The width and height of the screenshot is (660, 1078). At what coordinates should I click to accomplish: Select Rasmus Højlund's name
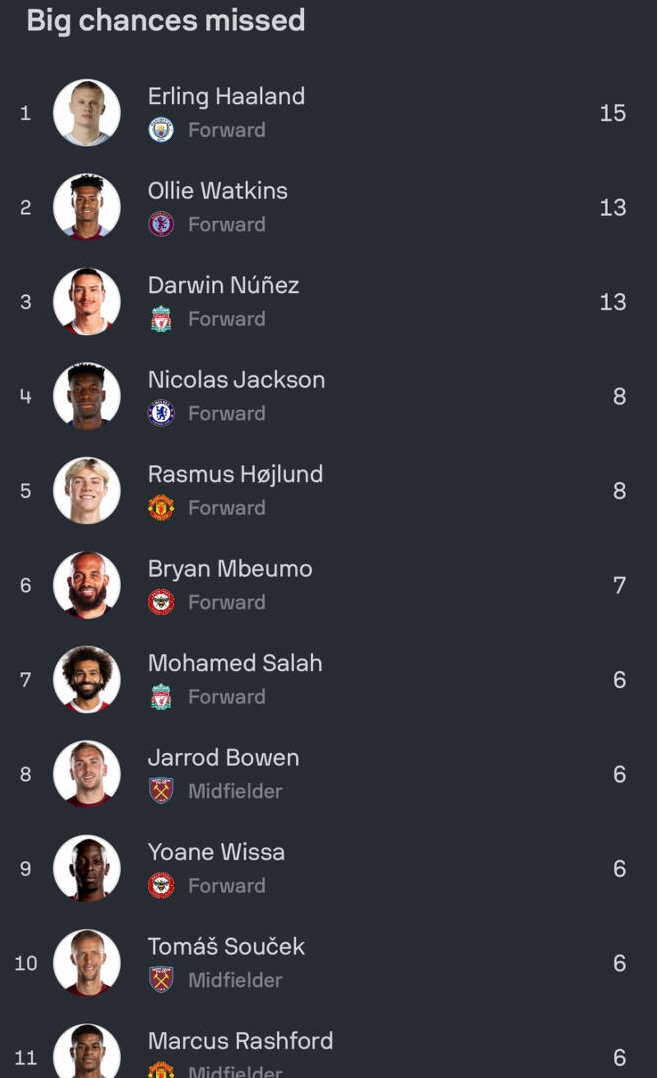pyautogui.click(x=235, y=474)
